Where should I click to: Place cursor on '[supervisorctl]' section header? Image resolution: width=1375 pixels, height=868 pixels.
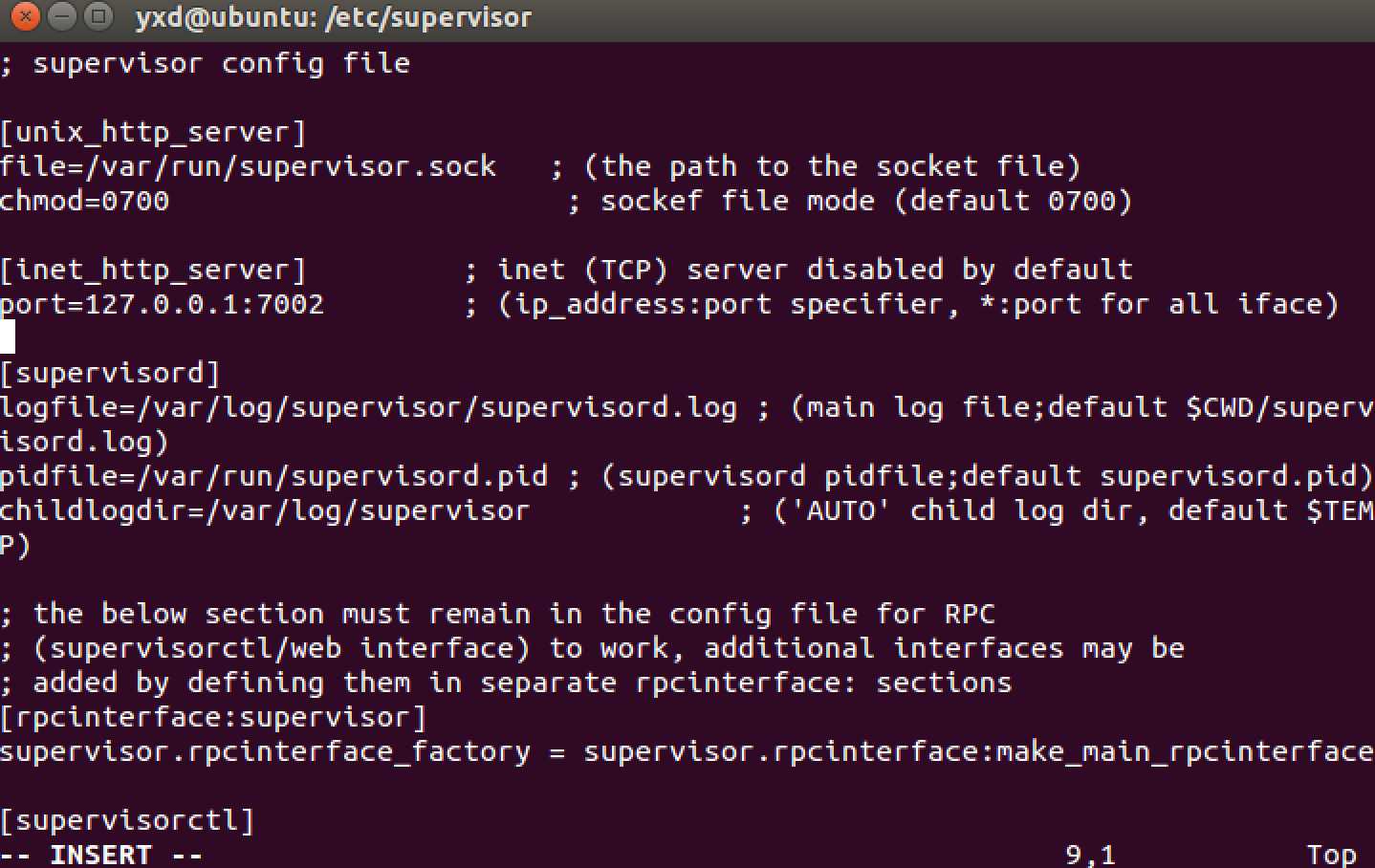pyautogui.click(x=127, y=820)
